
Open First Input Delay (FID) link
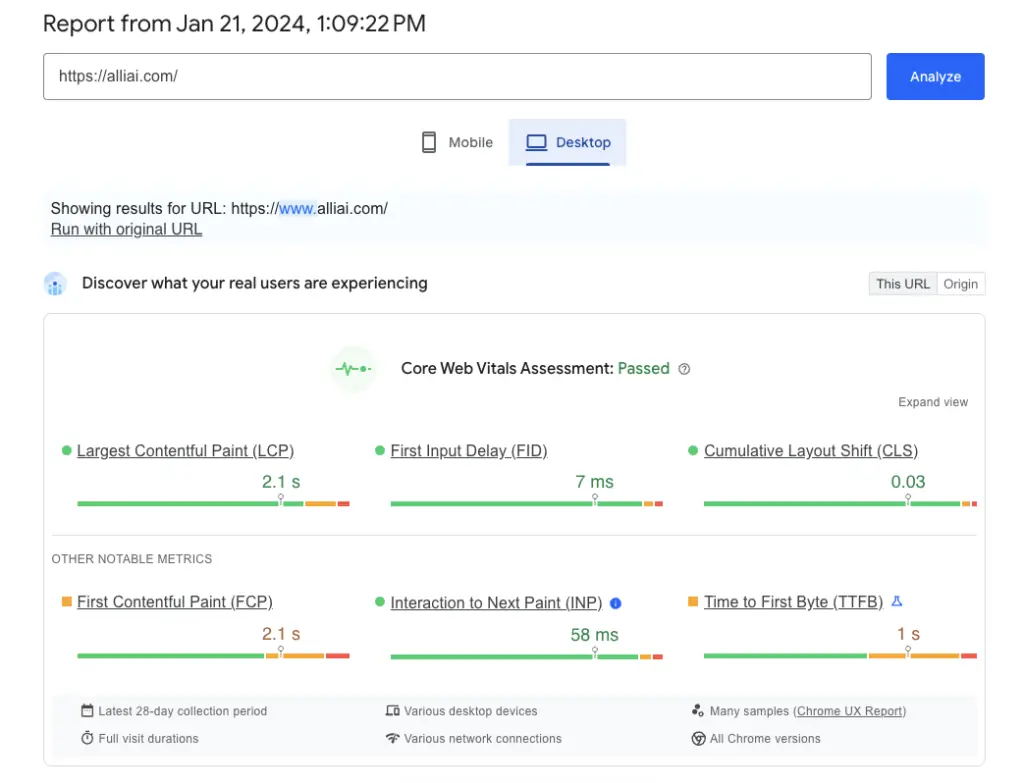(469, 451)
